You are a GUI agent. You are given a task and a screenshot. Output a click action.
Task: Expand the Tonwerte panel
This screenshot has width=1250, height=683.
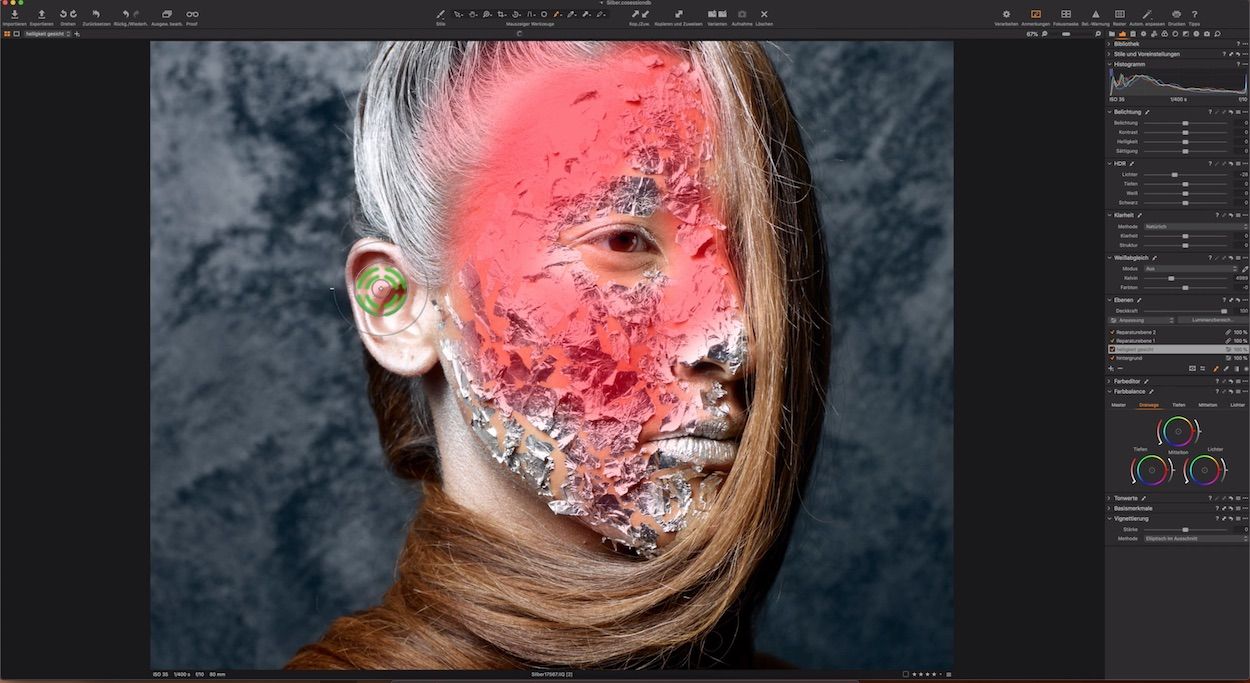click(x=1110, y=498)
